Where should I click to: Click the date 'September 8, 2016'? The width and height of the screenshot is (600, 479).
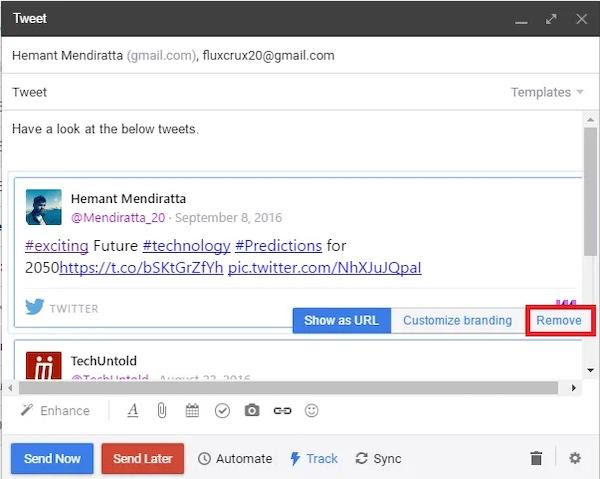[x=228, y=218]
